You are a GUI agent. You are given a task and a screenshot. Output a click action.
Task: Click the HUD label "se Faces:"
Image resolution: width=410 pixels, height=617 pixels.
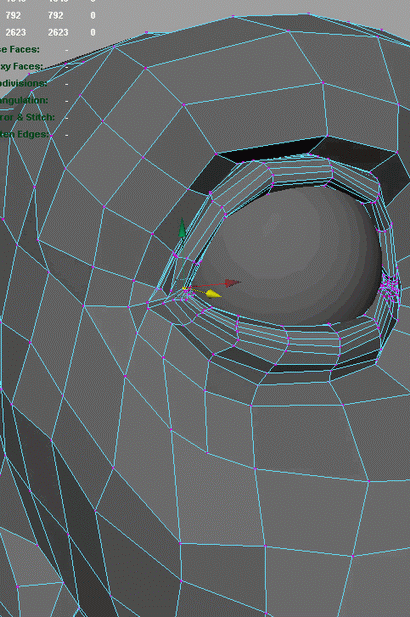point(20,49)
